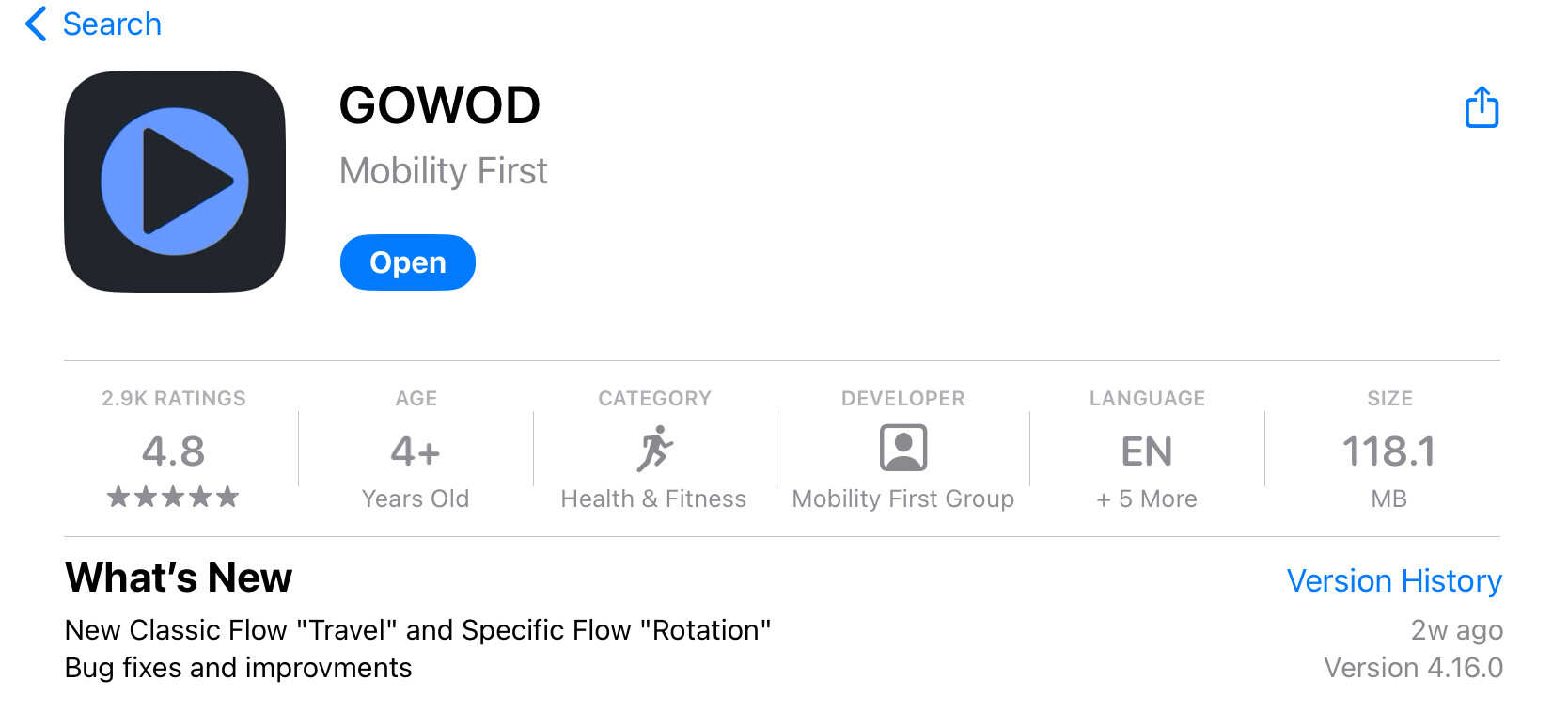Tap the GOWOD app title
The width and height of the screenshot is (1568, 728).
pyautogui.click(x=439, y=105)
